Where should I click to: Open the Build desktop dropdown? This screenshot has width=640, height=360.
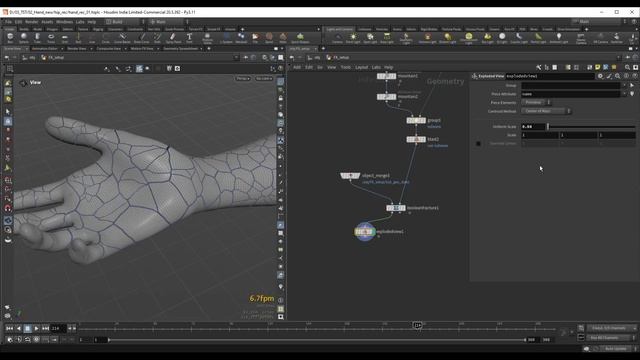coord(124,22)
